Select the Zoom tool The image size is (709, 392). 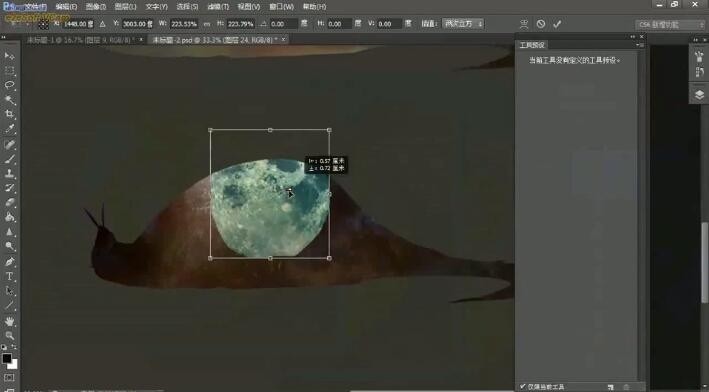[9, 335]
